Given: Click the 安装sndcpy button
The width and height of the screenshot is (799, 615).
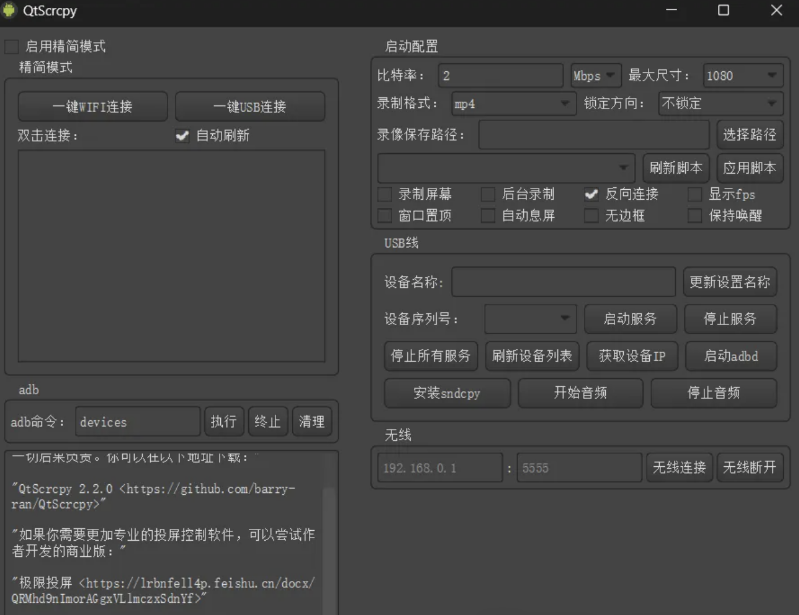Looking at the screenshot, I should [447, 393].
